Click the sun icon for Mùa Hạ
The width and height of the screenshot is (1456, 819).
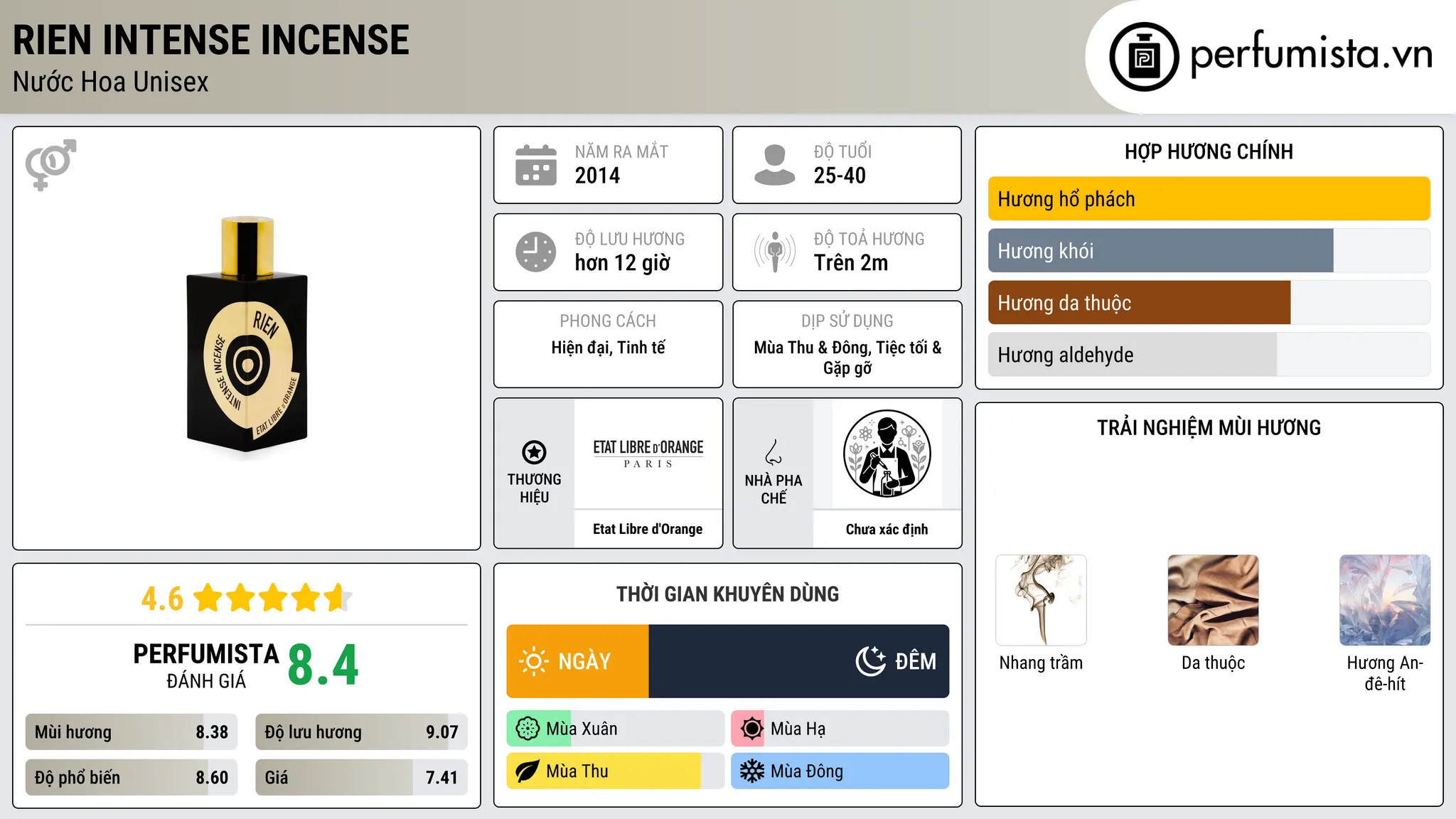point(751,729)
